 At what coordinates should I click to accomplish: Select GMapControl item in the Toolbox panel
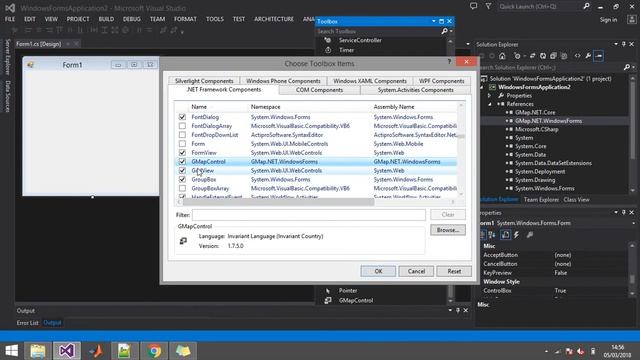click(356, 300)
